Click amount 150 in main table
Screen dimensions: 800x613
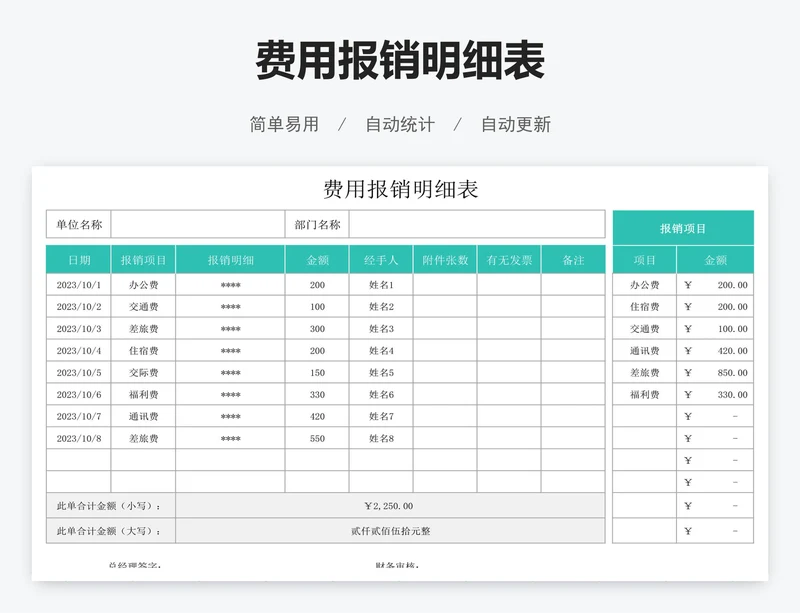click(x=317, y=373)
